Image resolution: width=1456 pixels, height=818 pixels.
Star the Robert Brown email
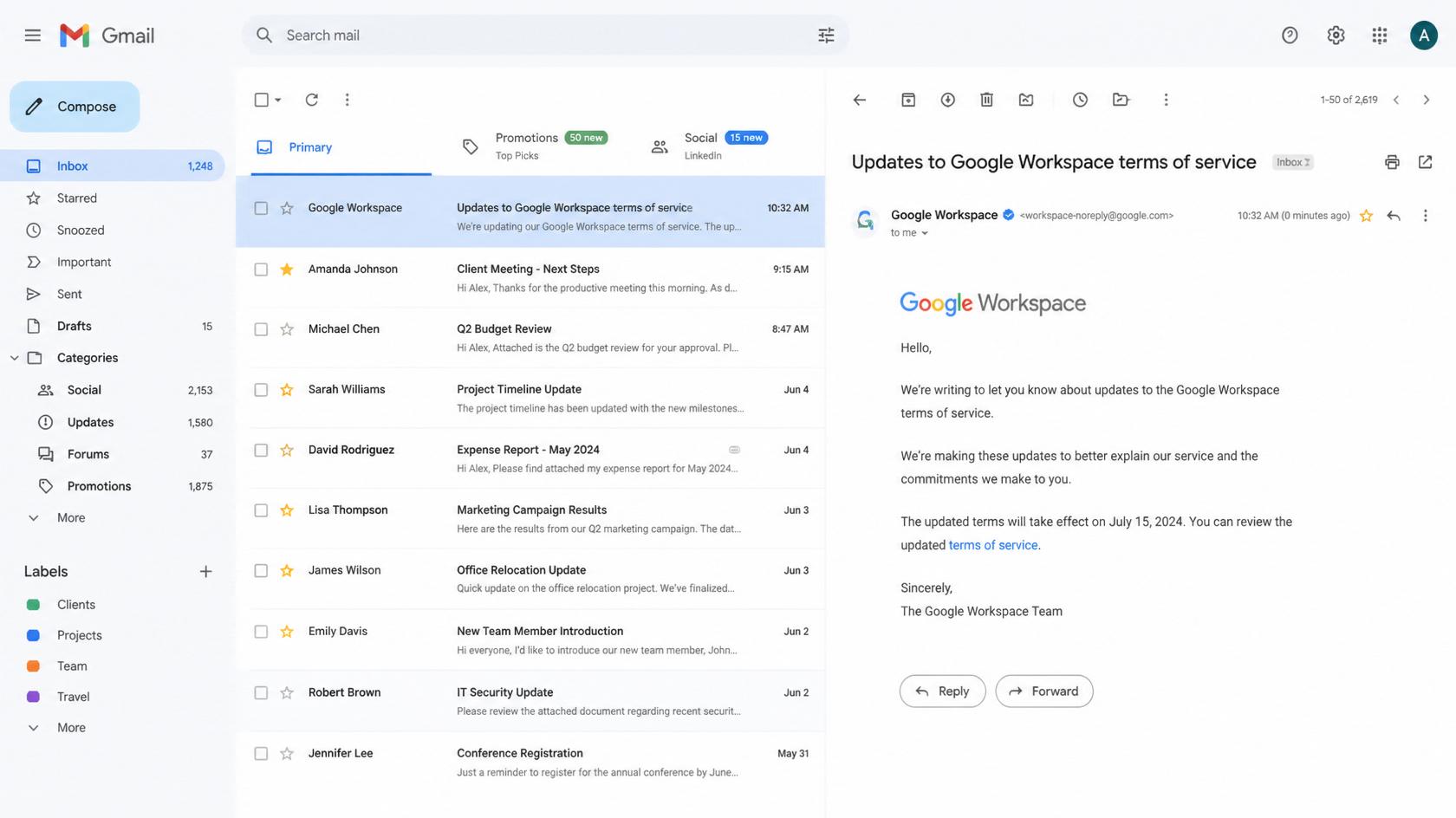(287, 693)
